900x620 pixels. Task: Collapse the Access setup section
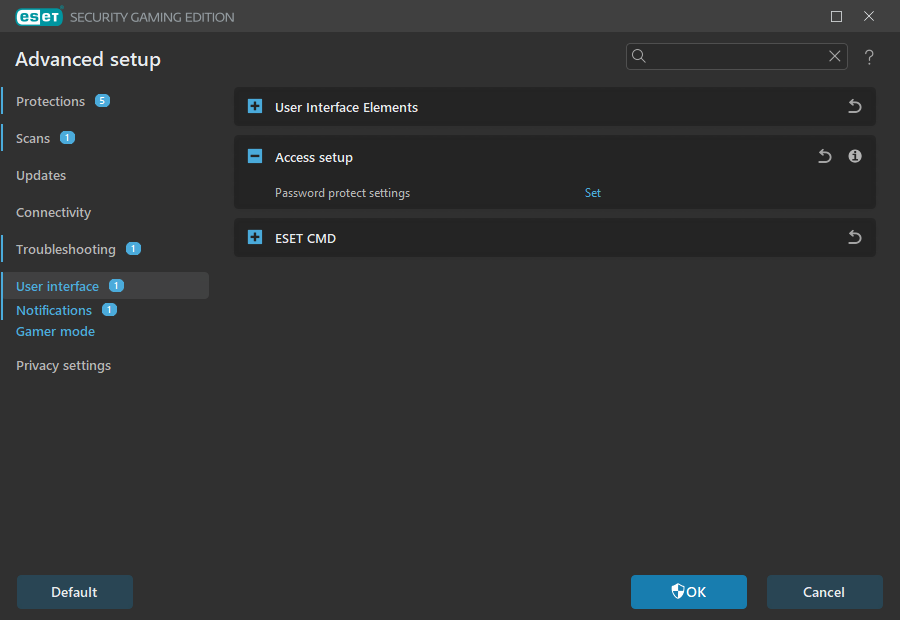(255, 156)
